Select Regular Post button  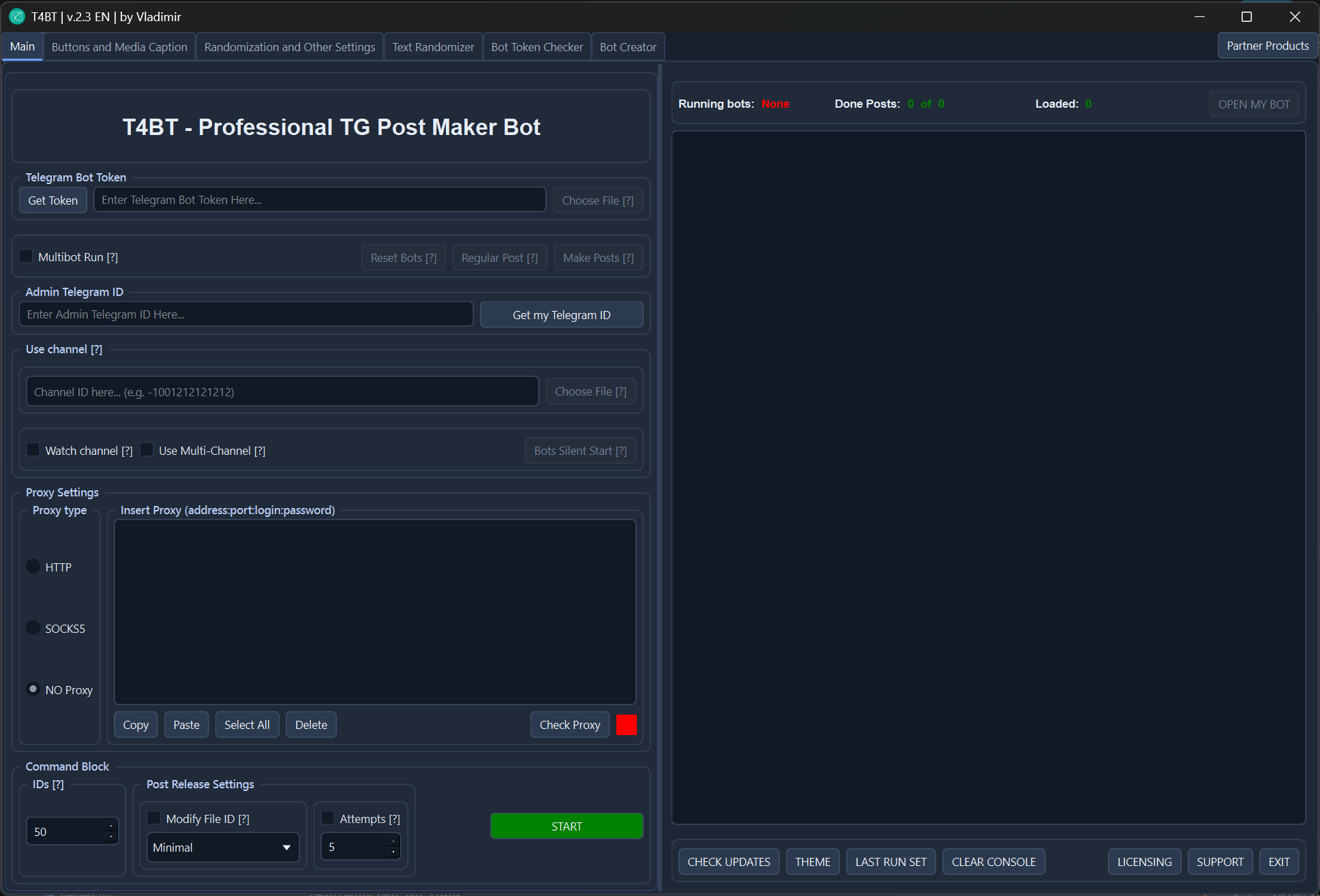[x=500, y=258]
